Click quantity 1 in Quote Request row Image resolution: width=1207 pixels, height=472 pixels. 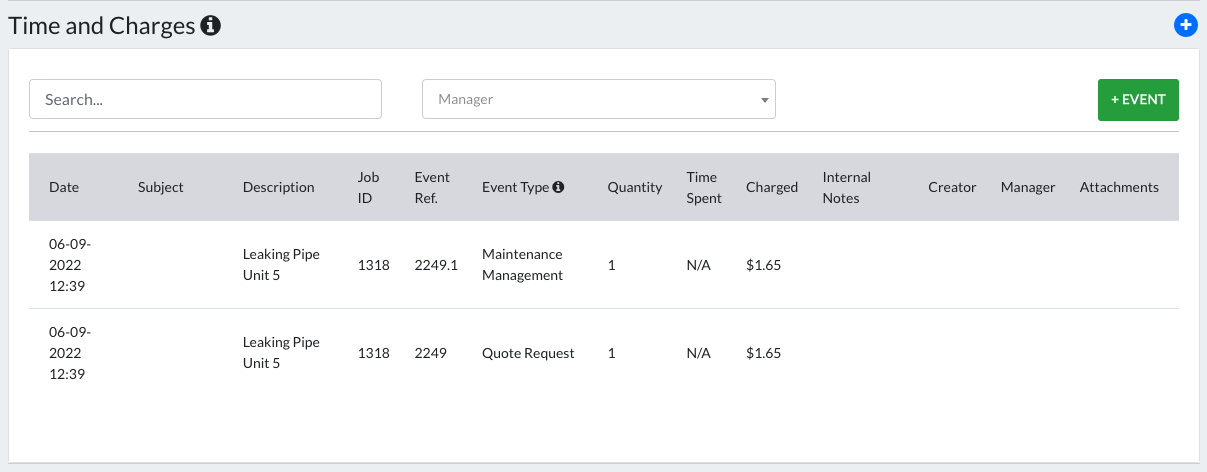pos(612,353)
